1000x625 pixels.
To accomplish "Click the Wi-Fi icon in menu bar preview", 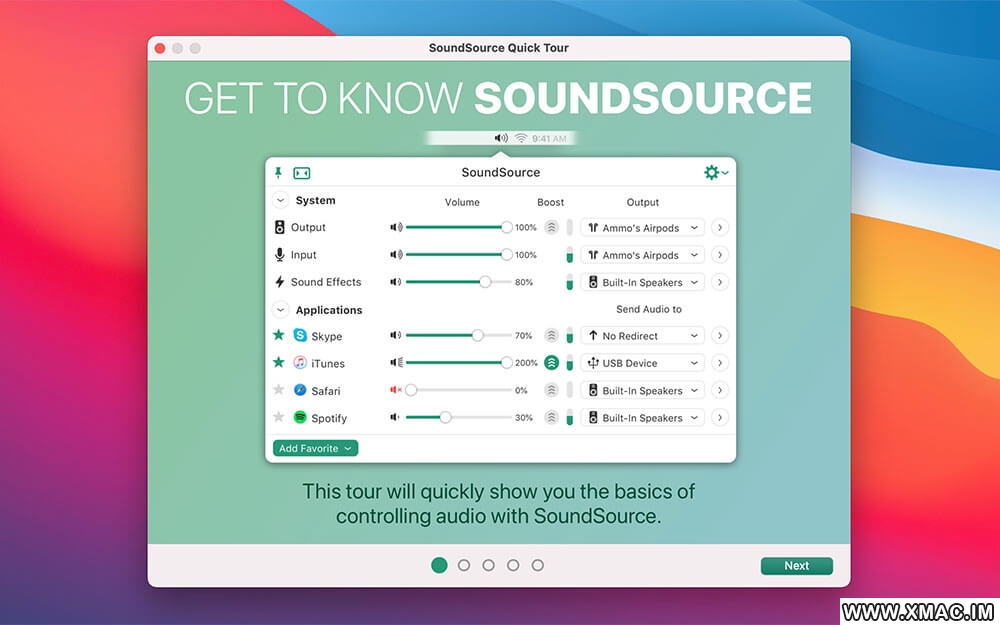I will 520,138.
